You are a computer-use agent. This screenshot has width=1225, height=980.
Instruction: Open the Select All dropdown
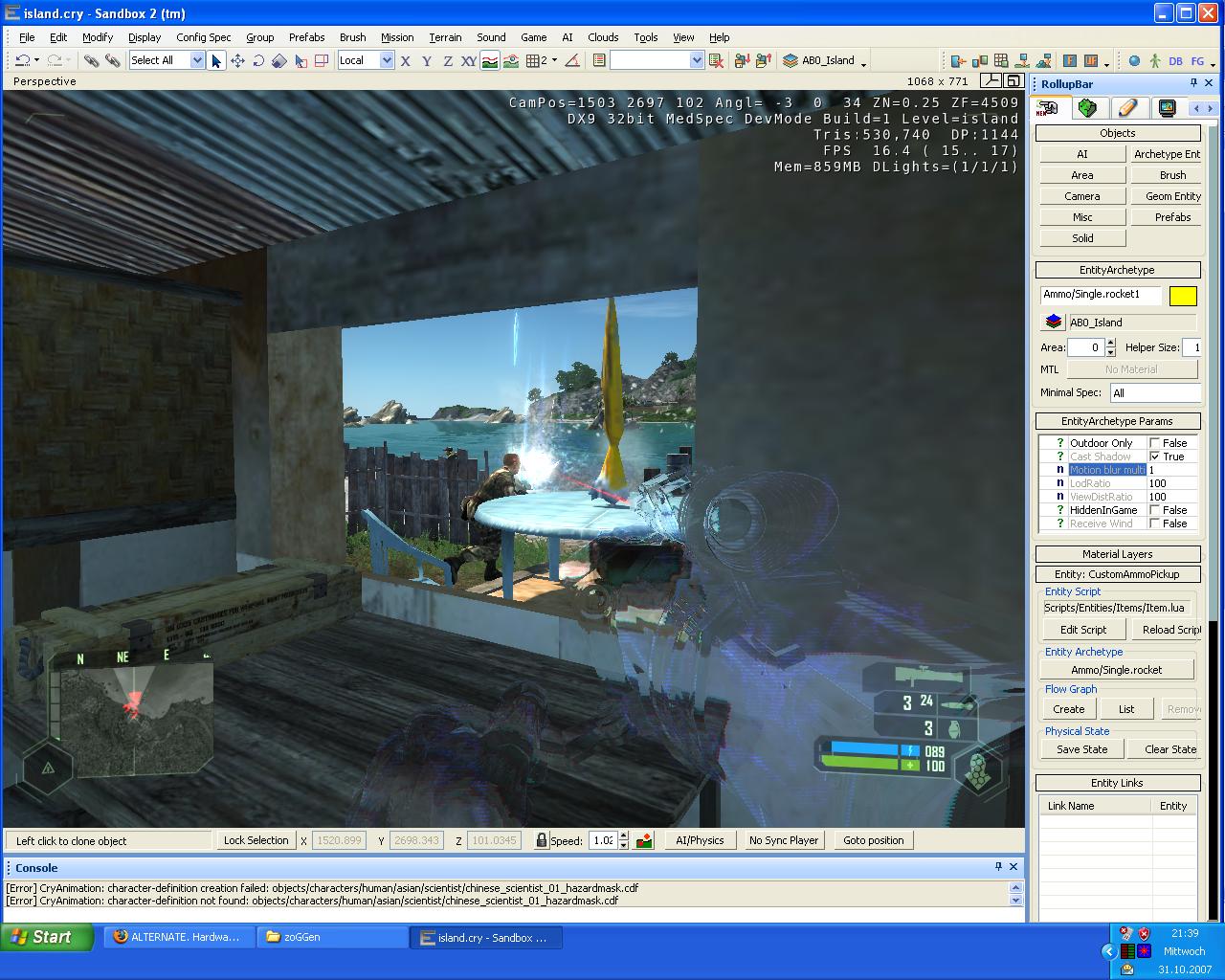coord(197,60)
